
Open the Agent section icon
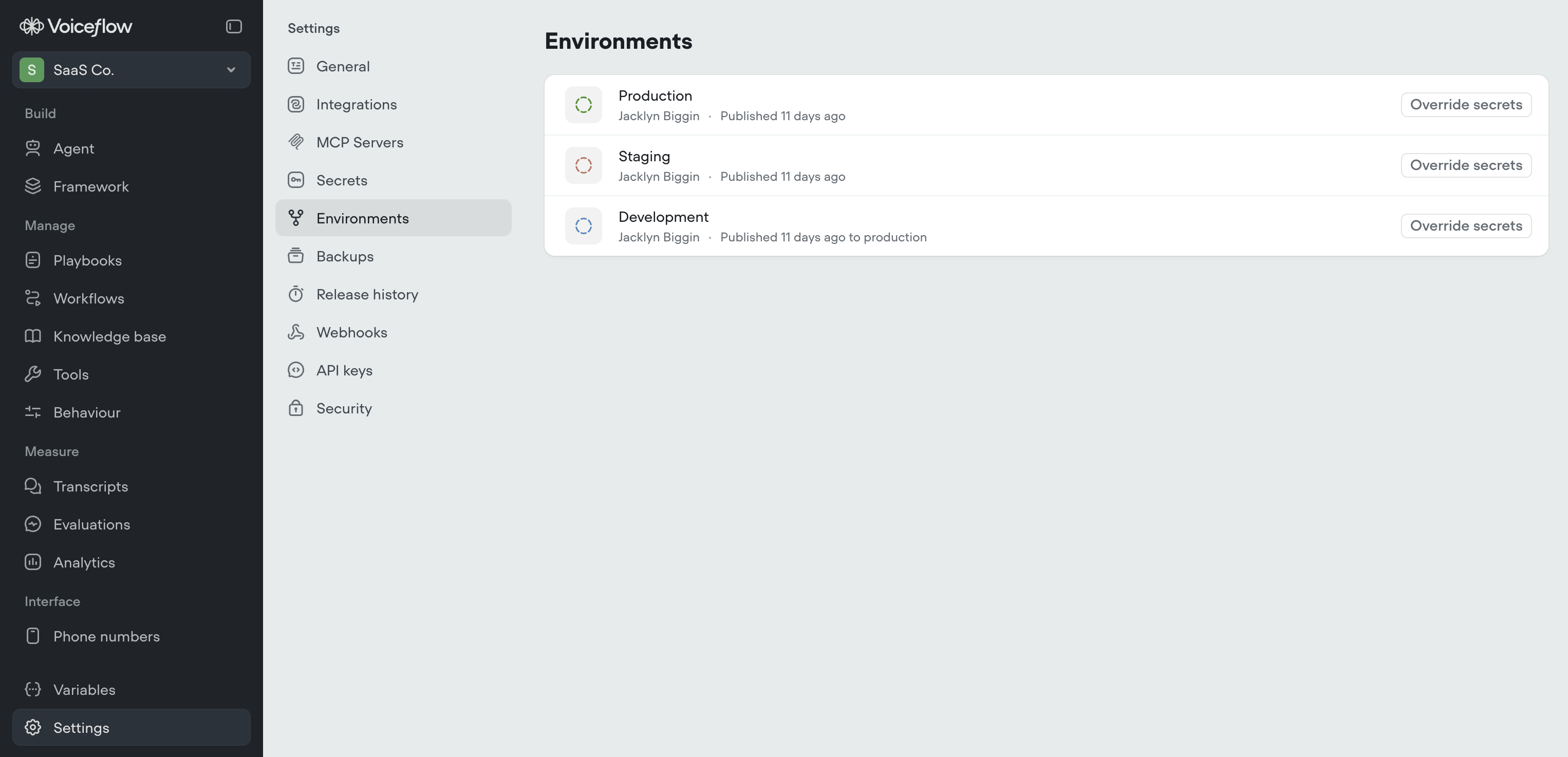(33, 148)
